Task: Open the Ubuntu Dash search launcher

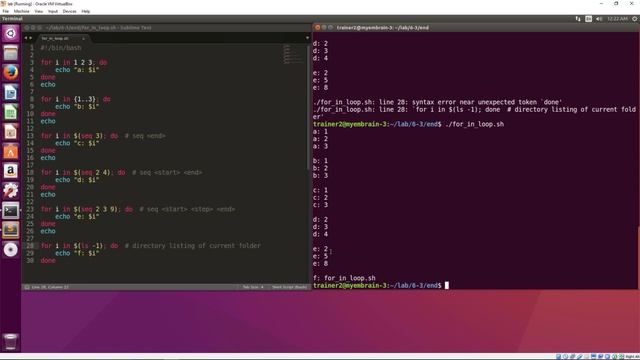Action: click(x=10, y=33)
